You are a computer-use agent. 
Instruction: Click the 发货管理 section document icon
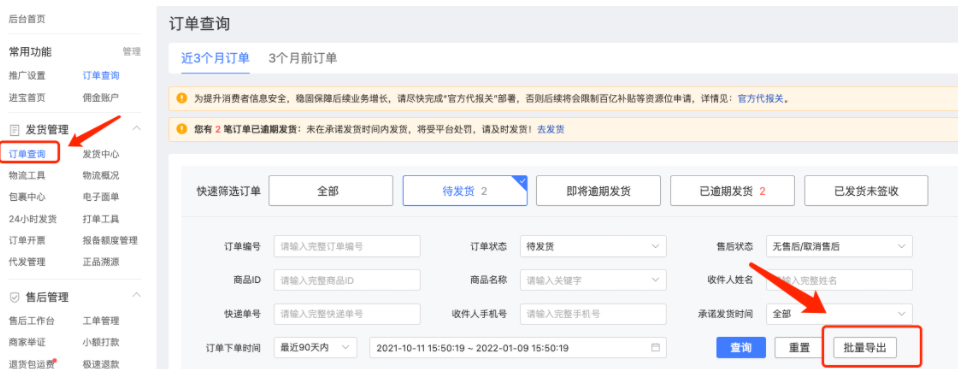15,130
